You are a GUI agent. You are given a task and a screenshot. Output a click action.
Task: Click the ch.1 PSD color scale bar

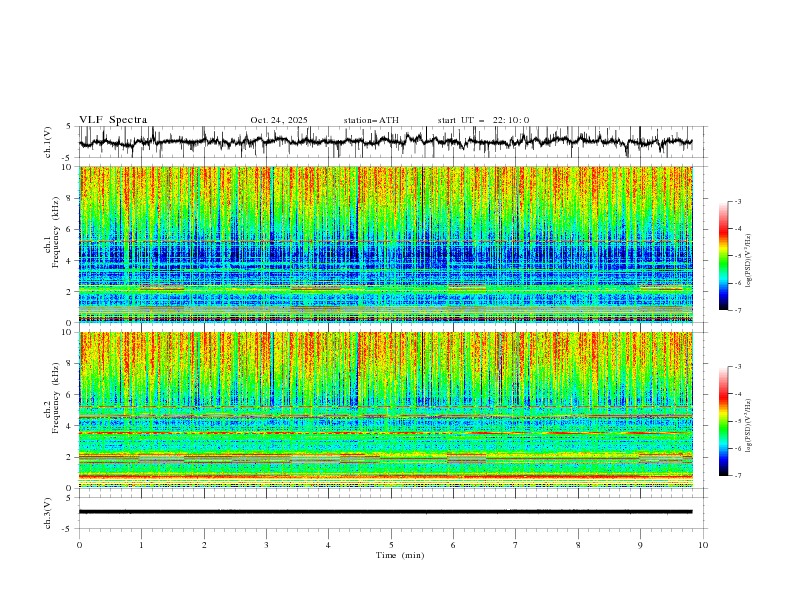724,255
